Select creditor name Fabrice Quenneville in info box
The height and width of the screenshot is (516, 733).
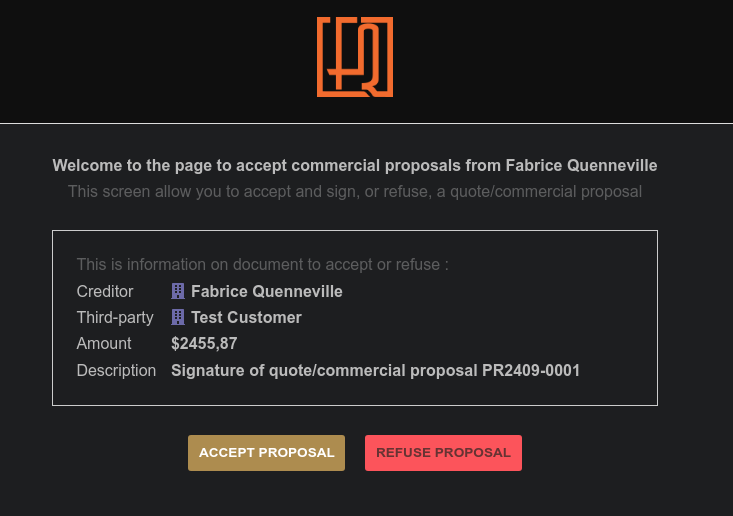(x=266, y=292)
